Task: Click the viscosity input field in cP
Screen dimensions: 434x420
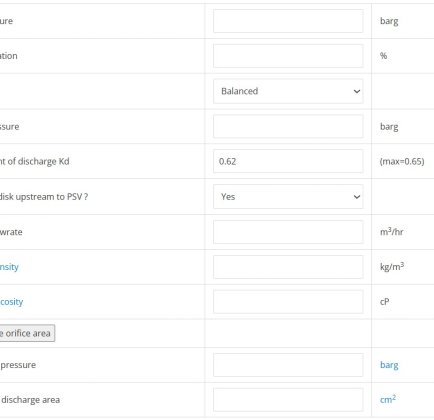Action: tap(288, 302)
